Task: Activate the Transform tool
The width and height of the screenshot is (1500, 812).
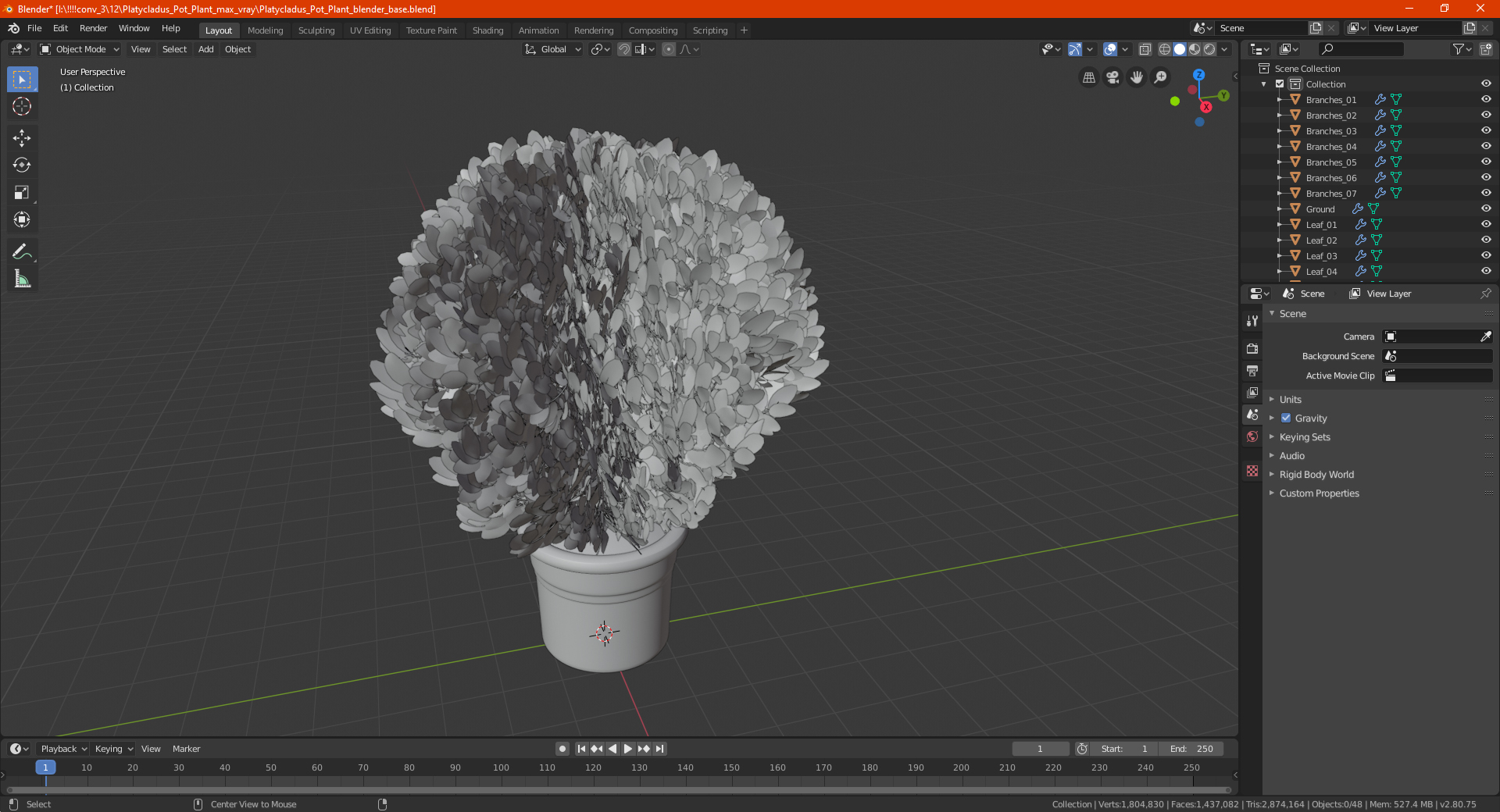Action: [22, 219]
